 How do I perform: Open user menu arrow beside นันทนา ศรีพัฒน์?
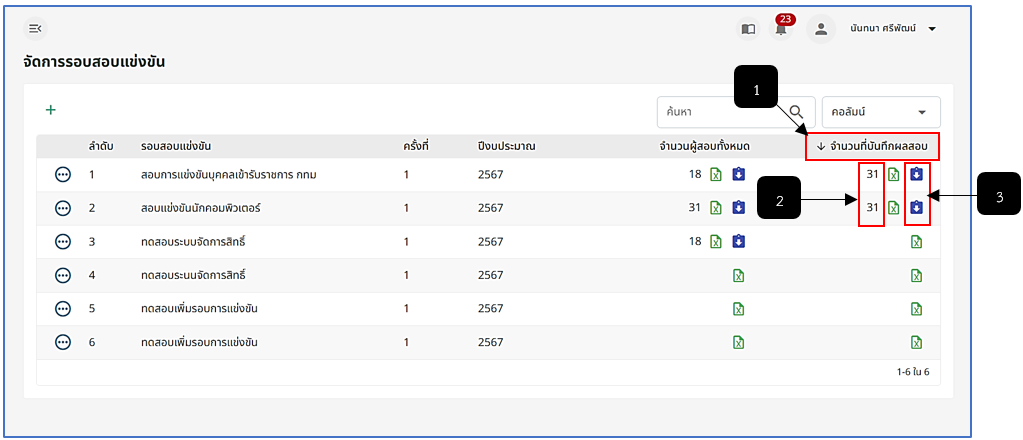pyautogui.click(x=932, y=29)
